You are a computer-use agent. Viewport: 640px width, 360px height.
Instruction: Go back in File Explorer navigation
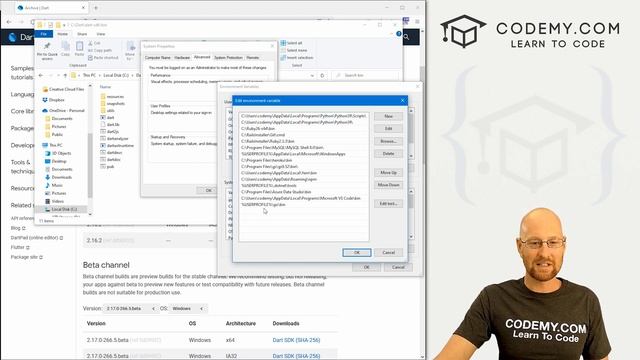click(40, 76)
